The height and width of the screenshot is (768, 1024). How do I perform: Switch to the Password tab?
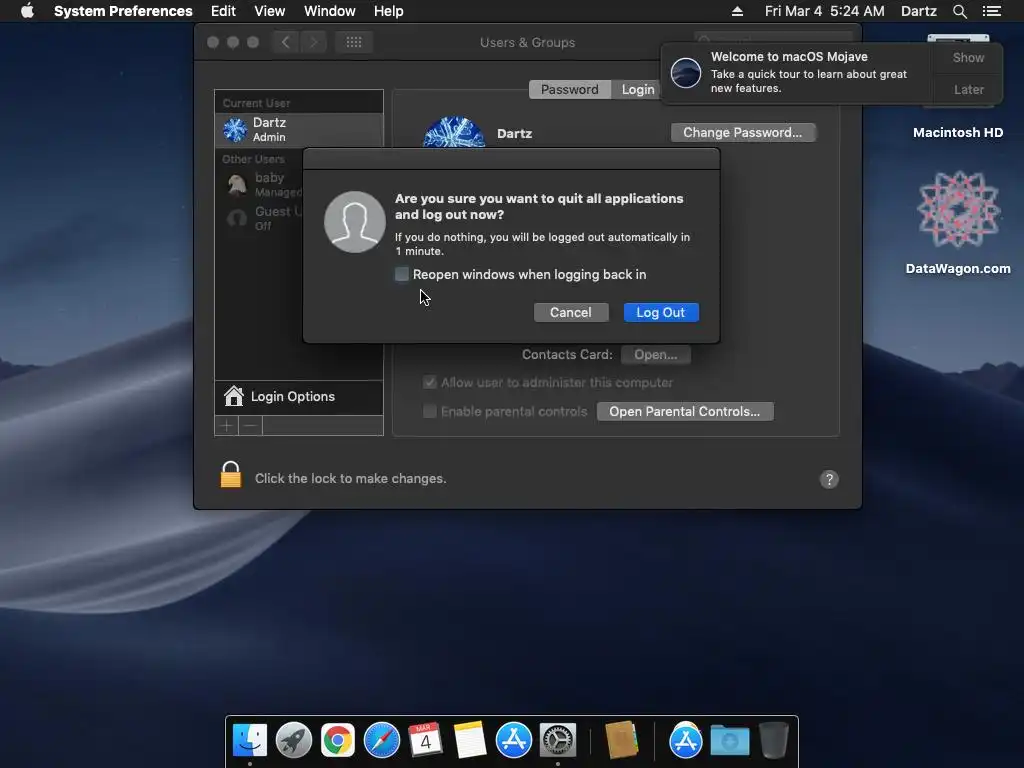coord(569,89)
